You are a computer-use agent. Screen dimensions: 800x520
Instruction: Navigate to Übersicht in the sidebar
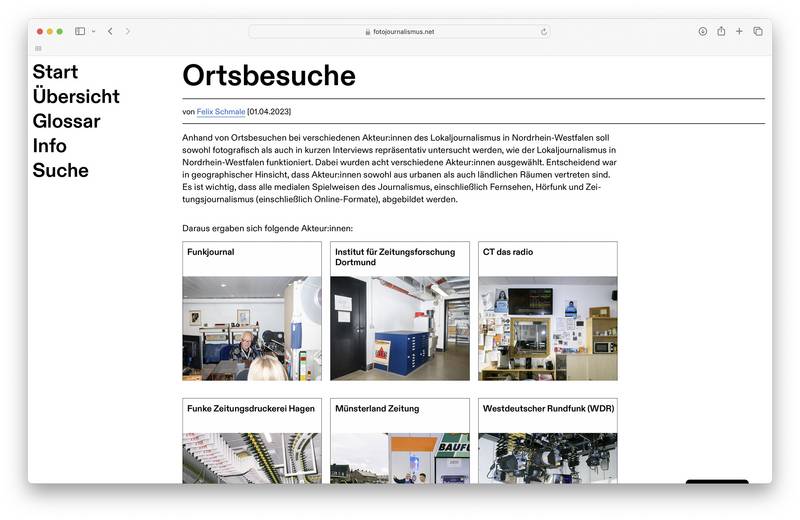pyautogui.click(x=76, y=96)
